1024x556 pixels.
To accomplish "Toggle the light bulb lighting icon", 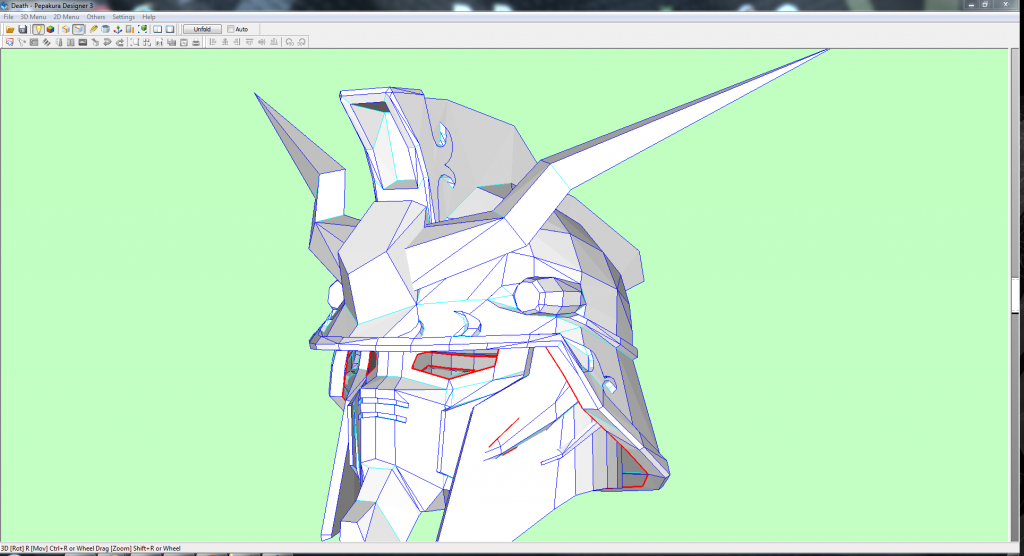I will click(38, 29).
